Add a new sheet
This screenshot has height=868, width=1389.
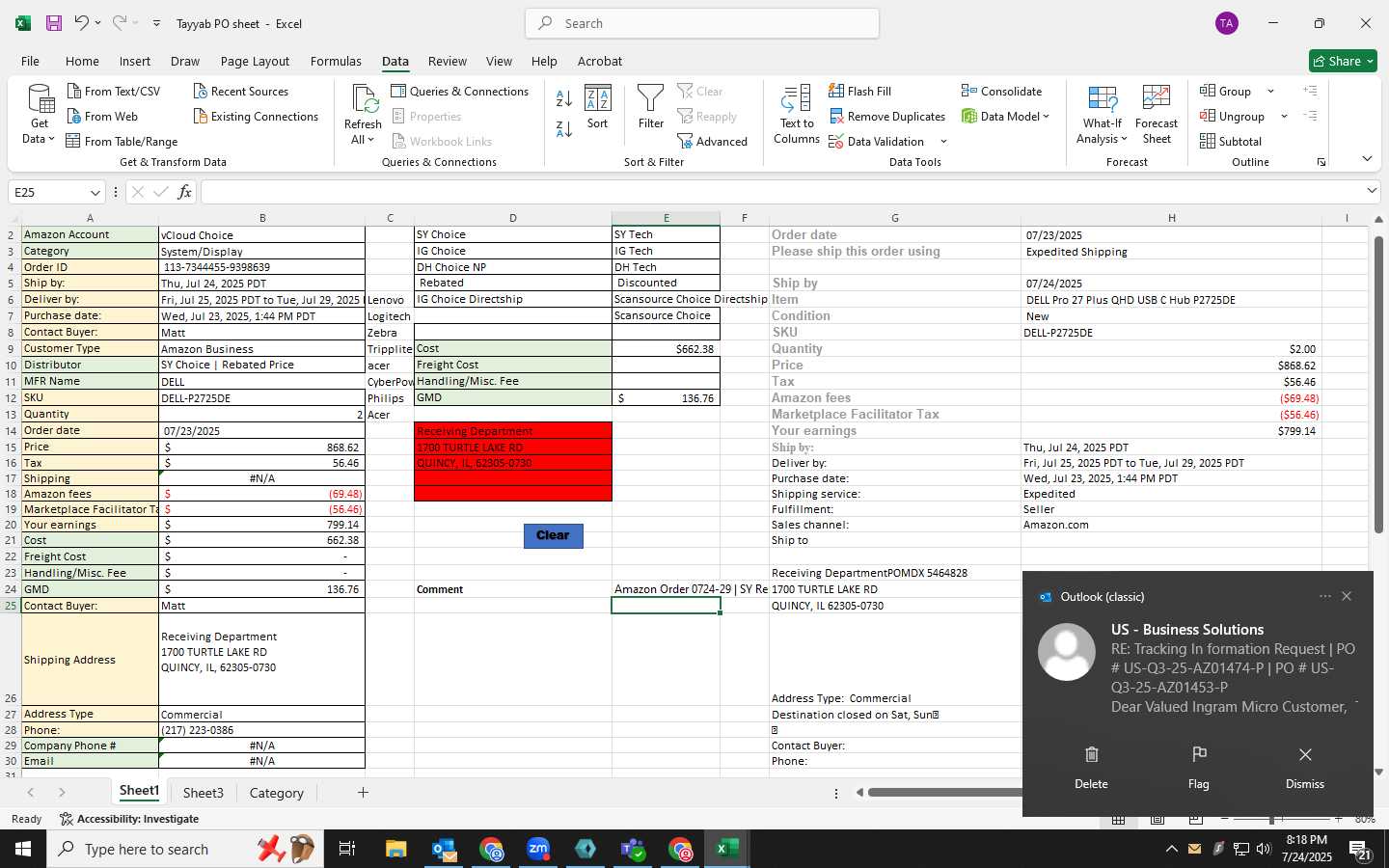tap(363, 793)
